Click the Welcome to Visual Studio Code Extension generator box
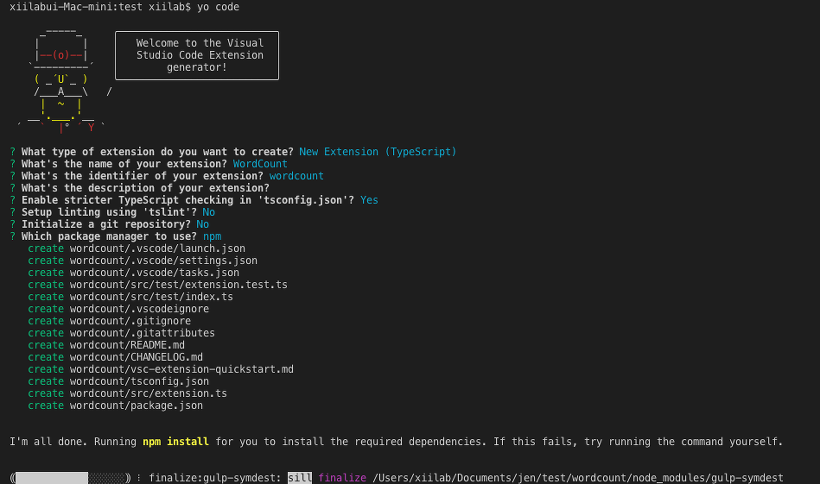This screenshot has width=820, height=484. tap(197, 55)
